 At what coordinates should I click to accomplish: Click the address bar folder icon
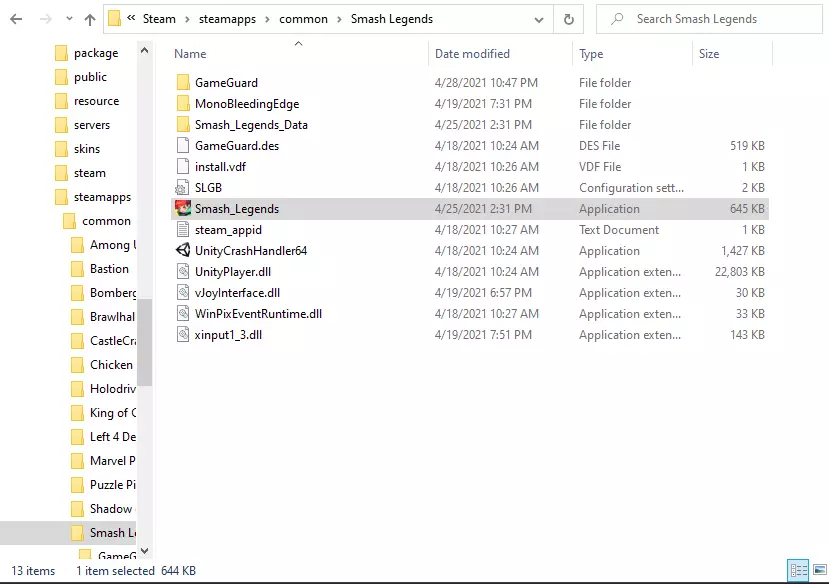click(114, 19)
